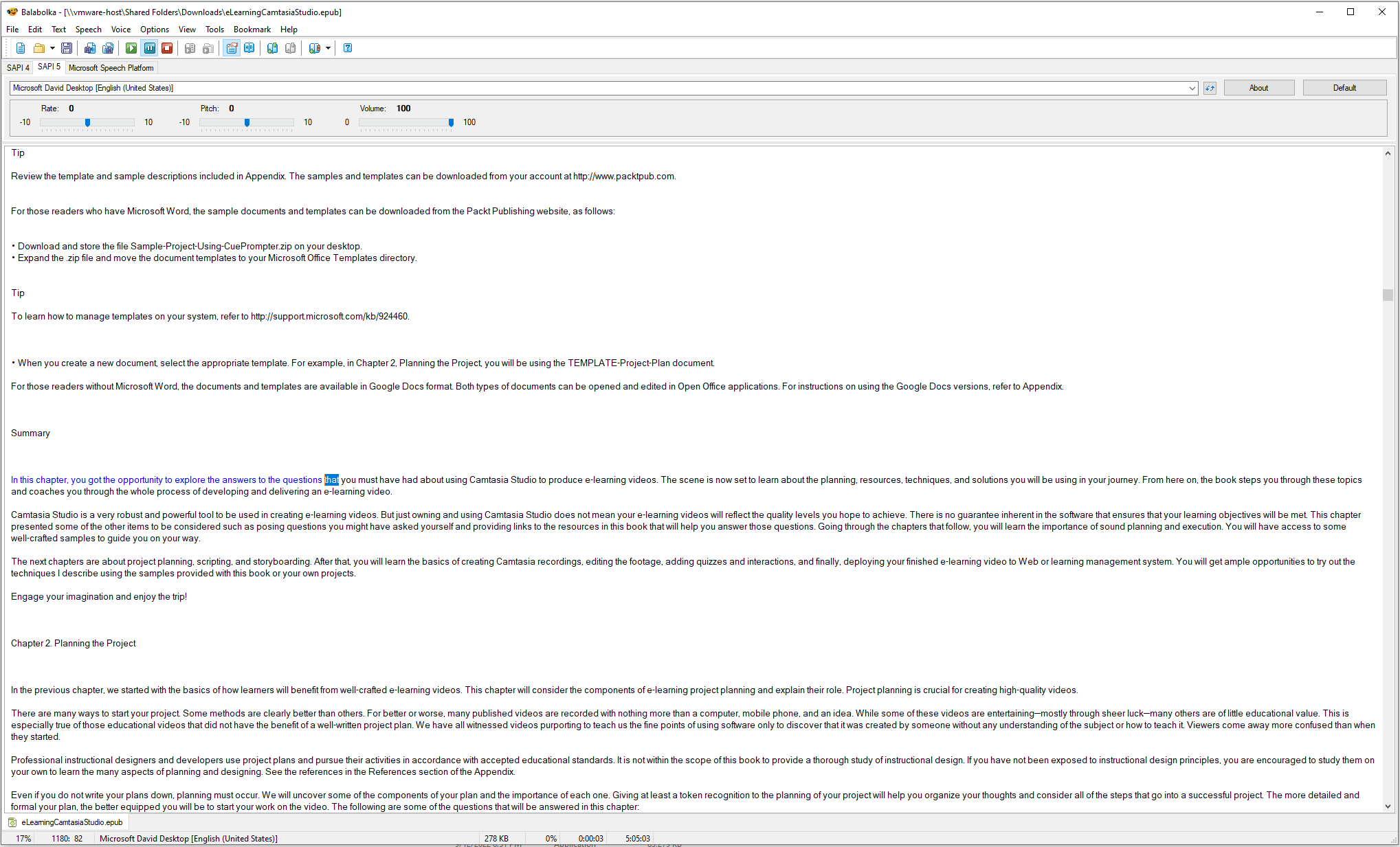This screenshot has width=1400, height=847.
Task: Select the SAPI 5 tab
Action: click(x=49, y=67)
